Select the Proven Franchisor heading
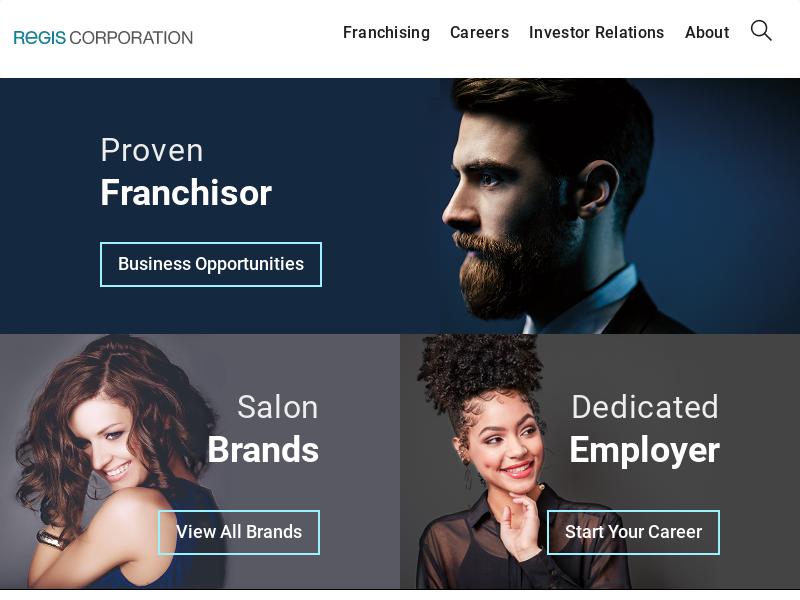This screenshot has width=800, height=600. pyautogui.click(x=186, y=172)
